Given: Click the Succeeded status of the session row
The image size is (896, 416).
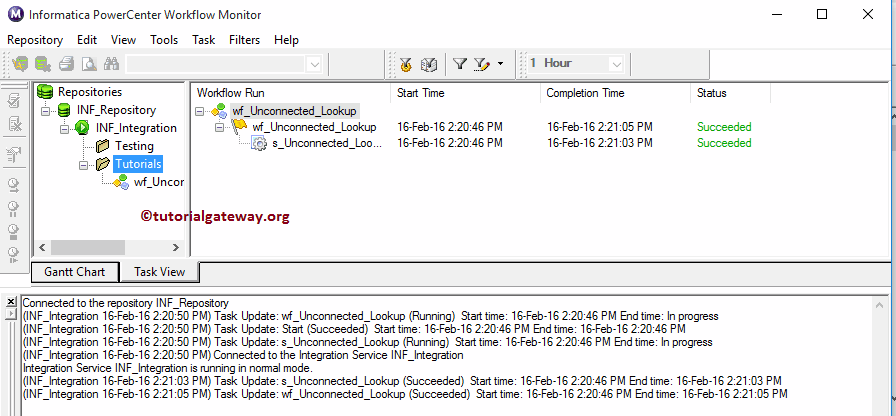Looking at the screenshot, I should (724, 143).
